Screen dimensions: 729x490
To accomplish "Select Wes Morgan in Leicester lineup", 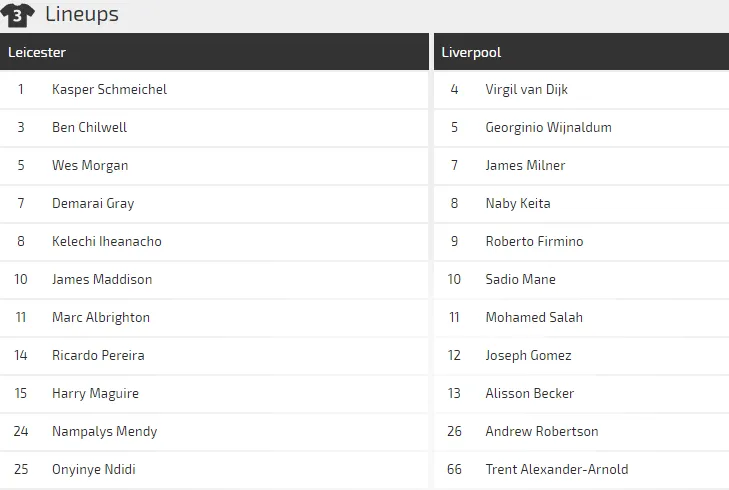I will pyautogui.click(x=90, y=165).
